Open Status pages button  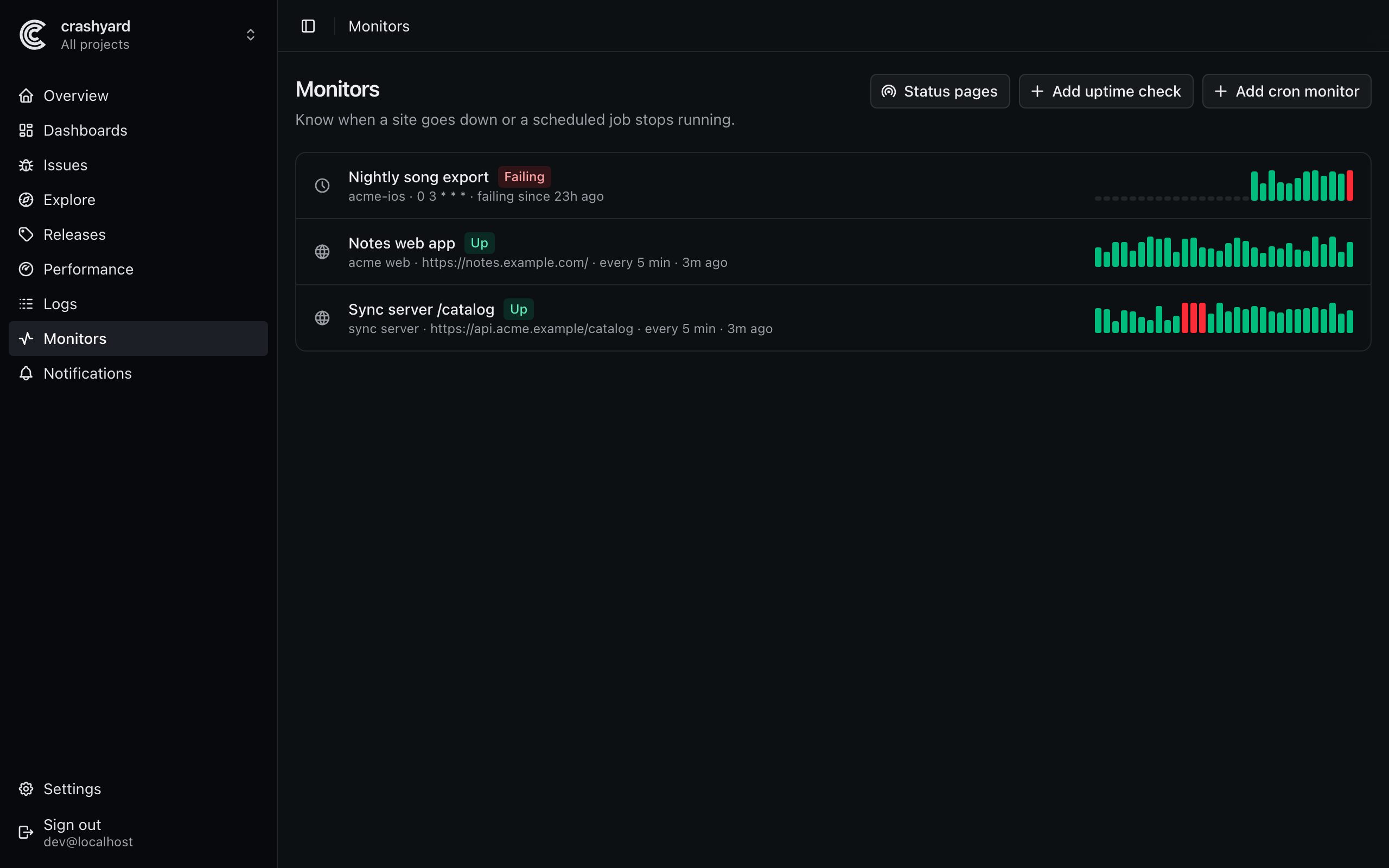pos(940,91)
